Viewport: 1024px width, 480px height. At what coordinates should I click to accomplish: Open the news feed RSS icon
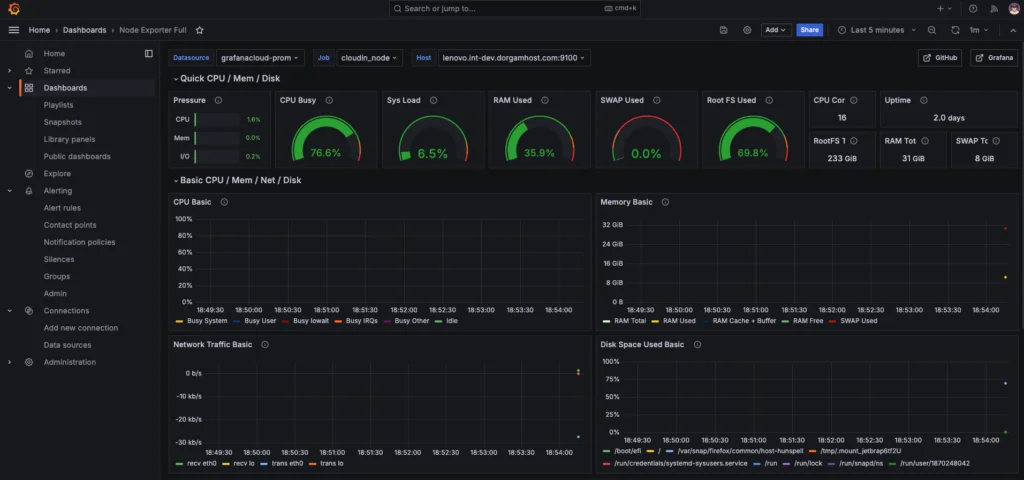point(993,9)
